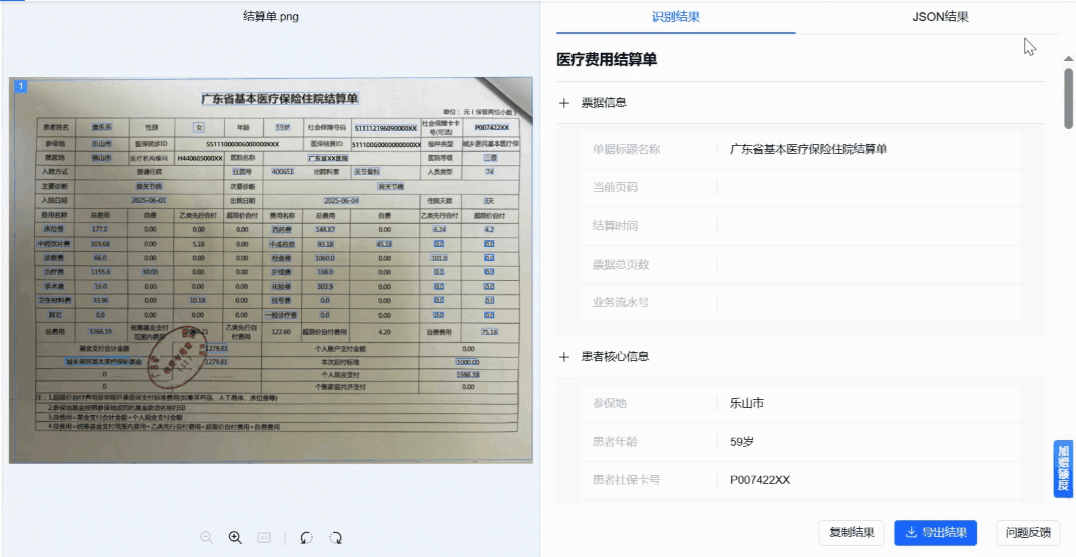
Task: Collapse the 票据信息 section
Action: coord(564,103)
